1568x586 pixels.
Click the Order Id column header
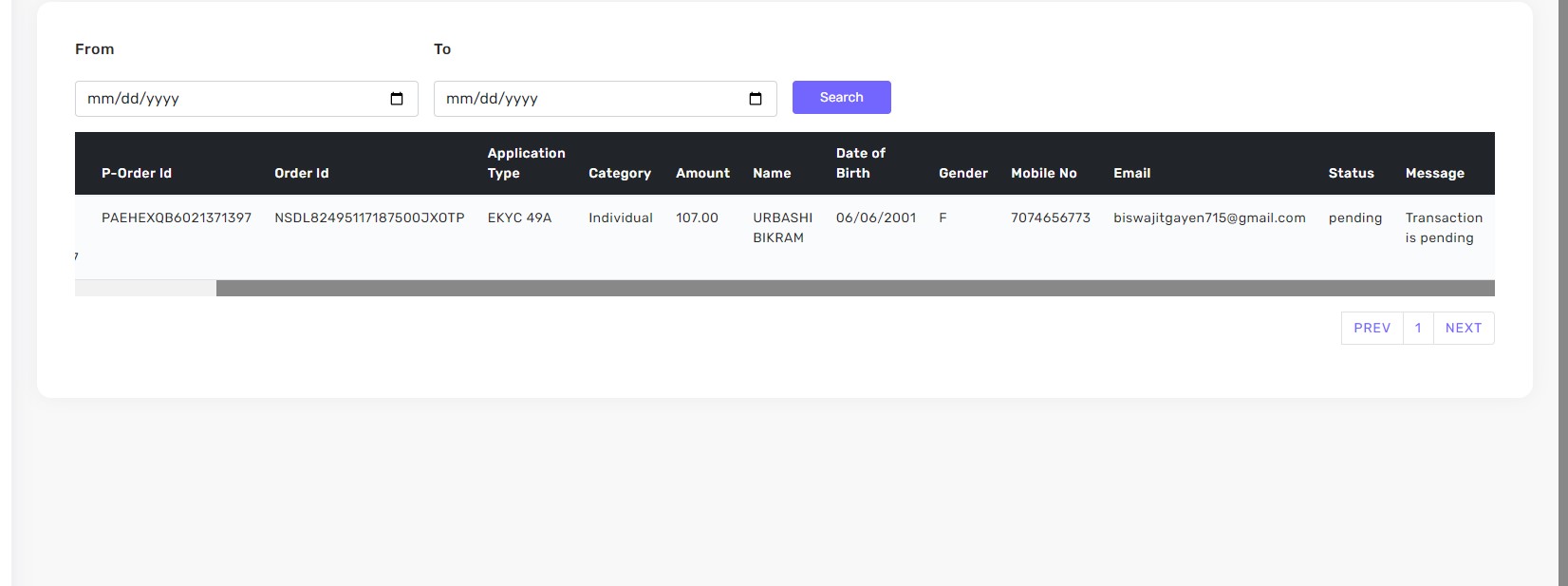click(x=301, y=173)
